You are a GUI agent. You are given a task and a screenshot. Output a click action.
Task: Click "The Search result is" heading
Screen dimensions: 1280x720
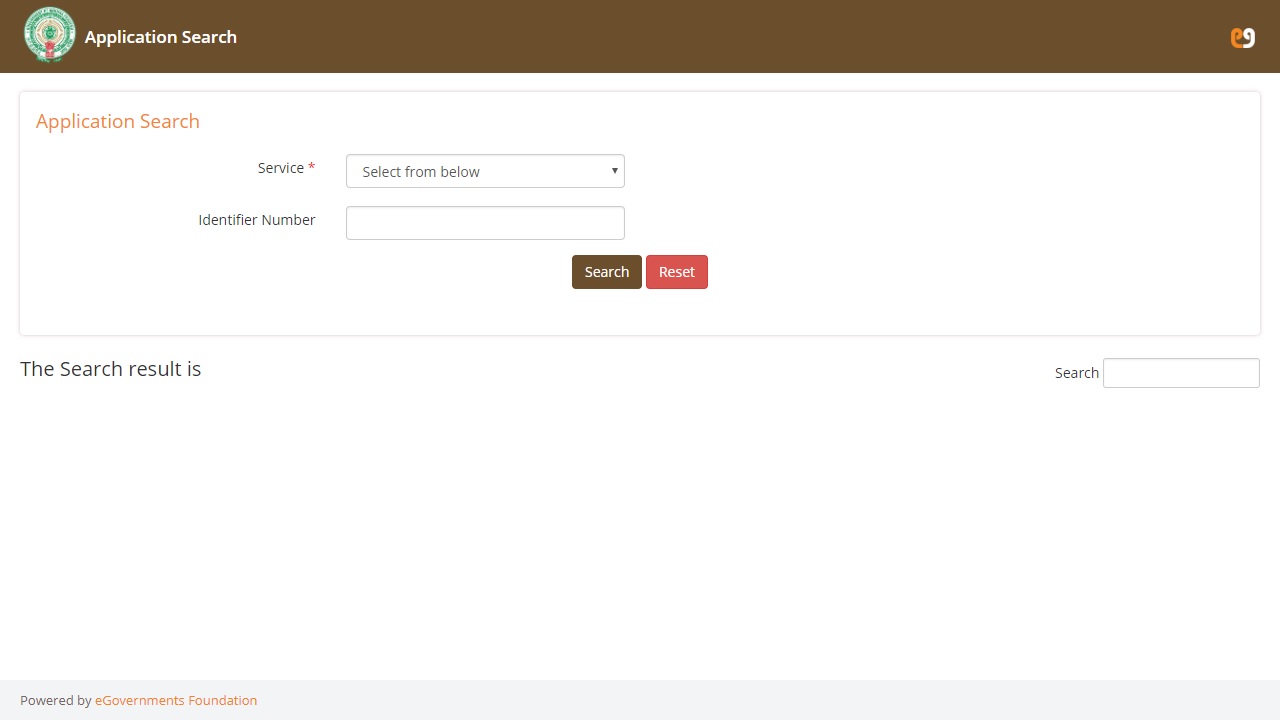click(111, 369)
